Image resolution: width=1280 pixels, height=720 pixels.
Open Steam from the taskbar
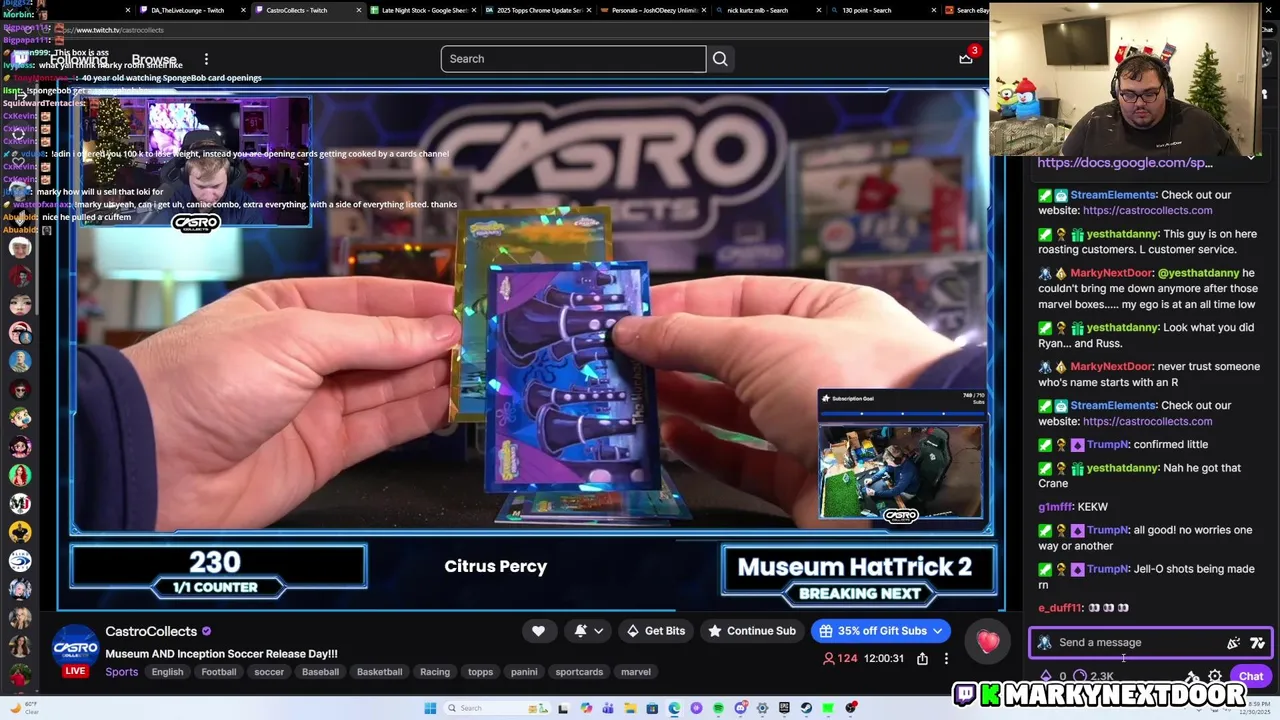point(806,708)
